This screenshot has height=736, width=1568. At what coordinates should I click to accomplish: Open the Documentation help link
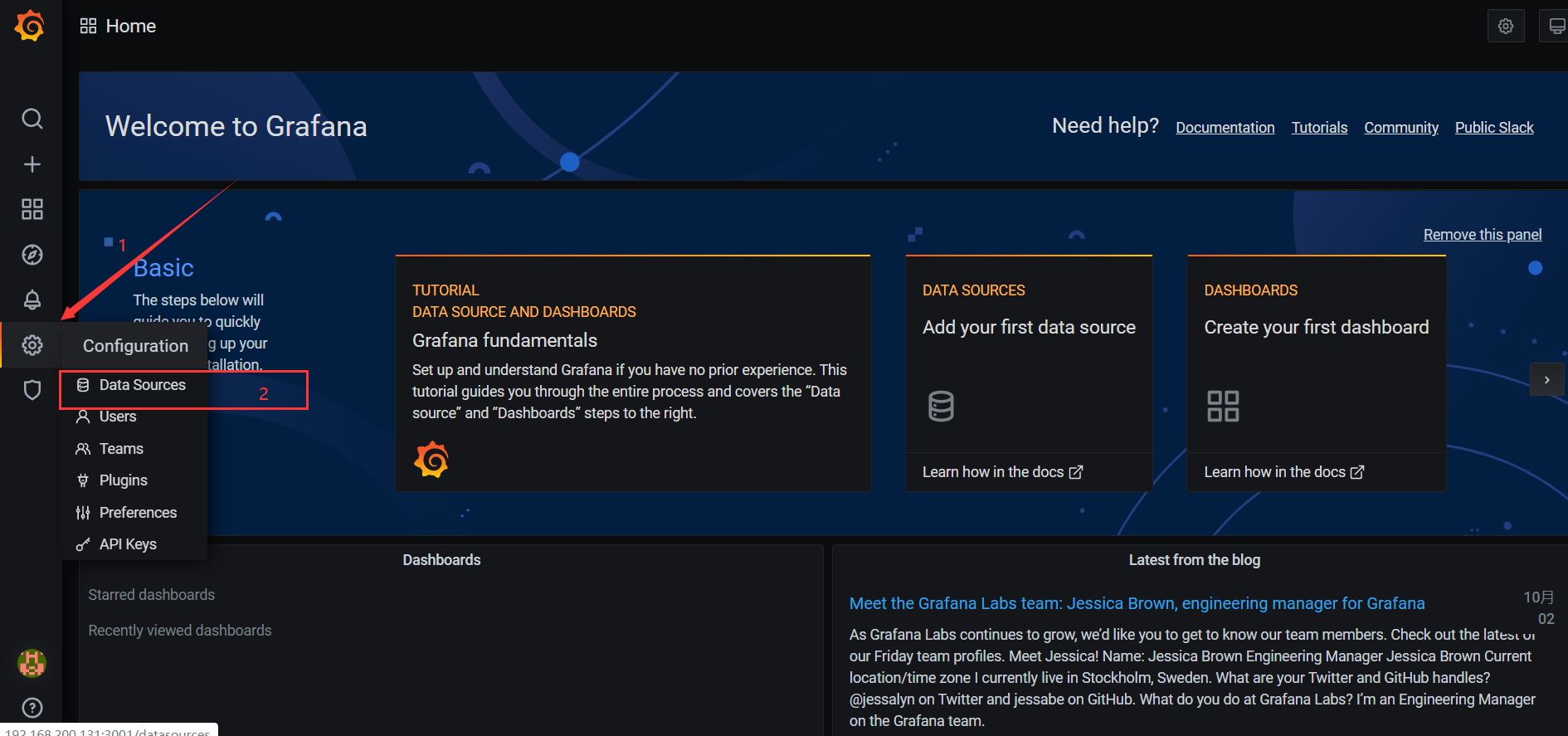point(1225,128)
